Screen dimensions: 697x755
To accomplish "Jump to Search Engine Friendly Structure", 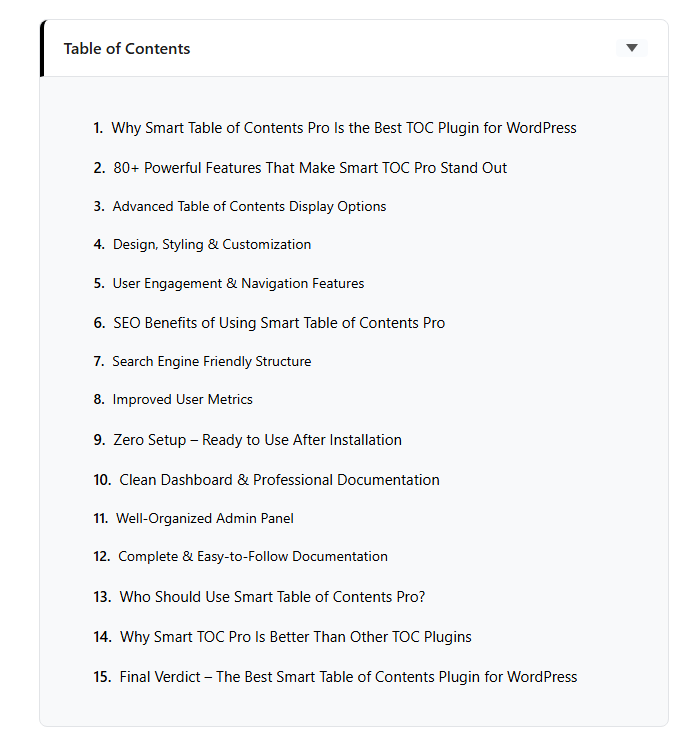I will pyautogui.click(x=211, y=361).
